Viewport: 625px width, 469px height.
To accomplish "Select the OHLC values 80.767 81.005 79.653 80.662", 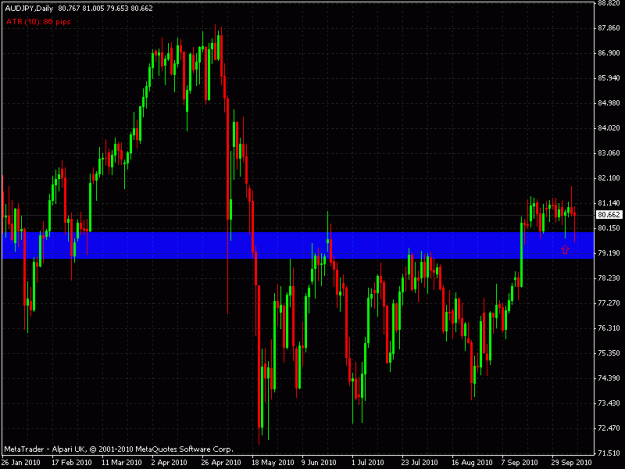I will 105,8.
